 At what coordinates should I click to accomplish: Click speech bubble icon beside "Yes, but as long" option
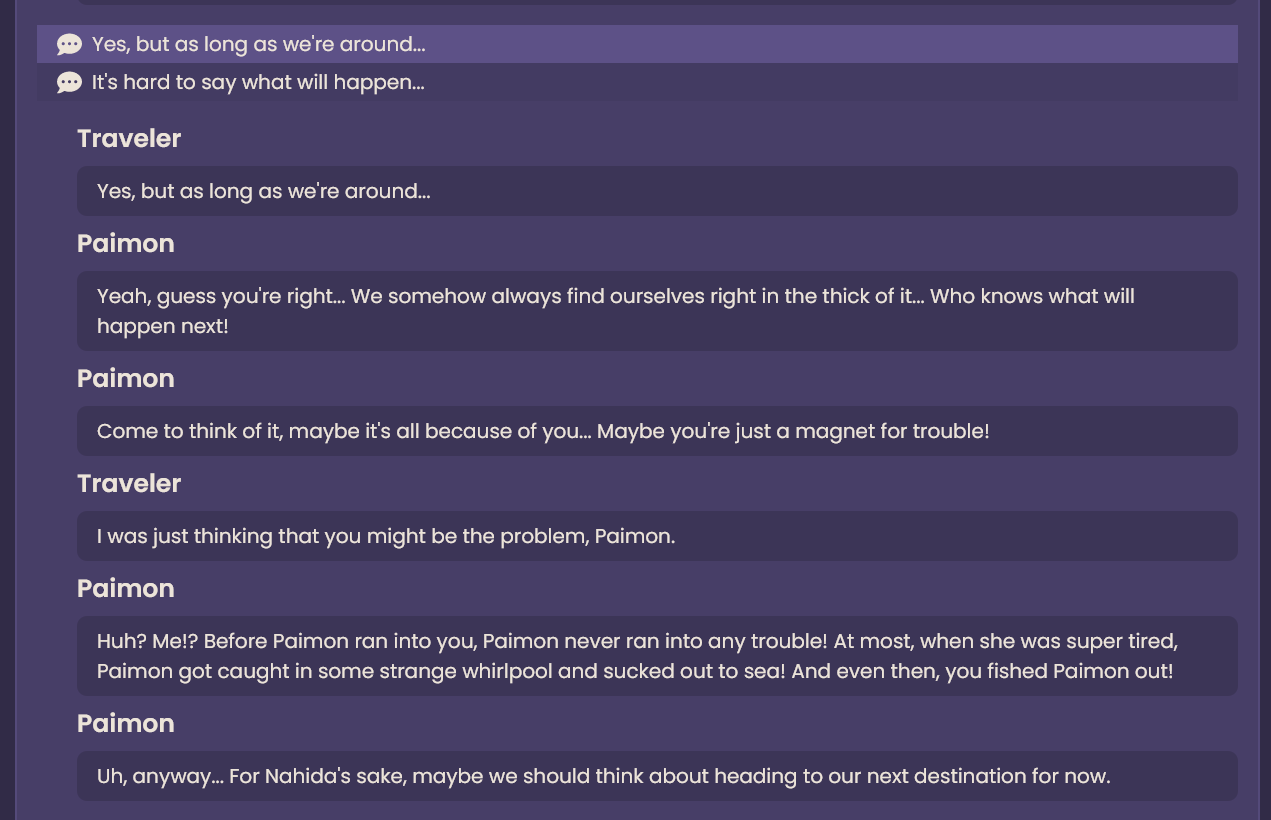(x=69, y=45)
